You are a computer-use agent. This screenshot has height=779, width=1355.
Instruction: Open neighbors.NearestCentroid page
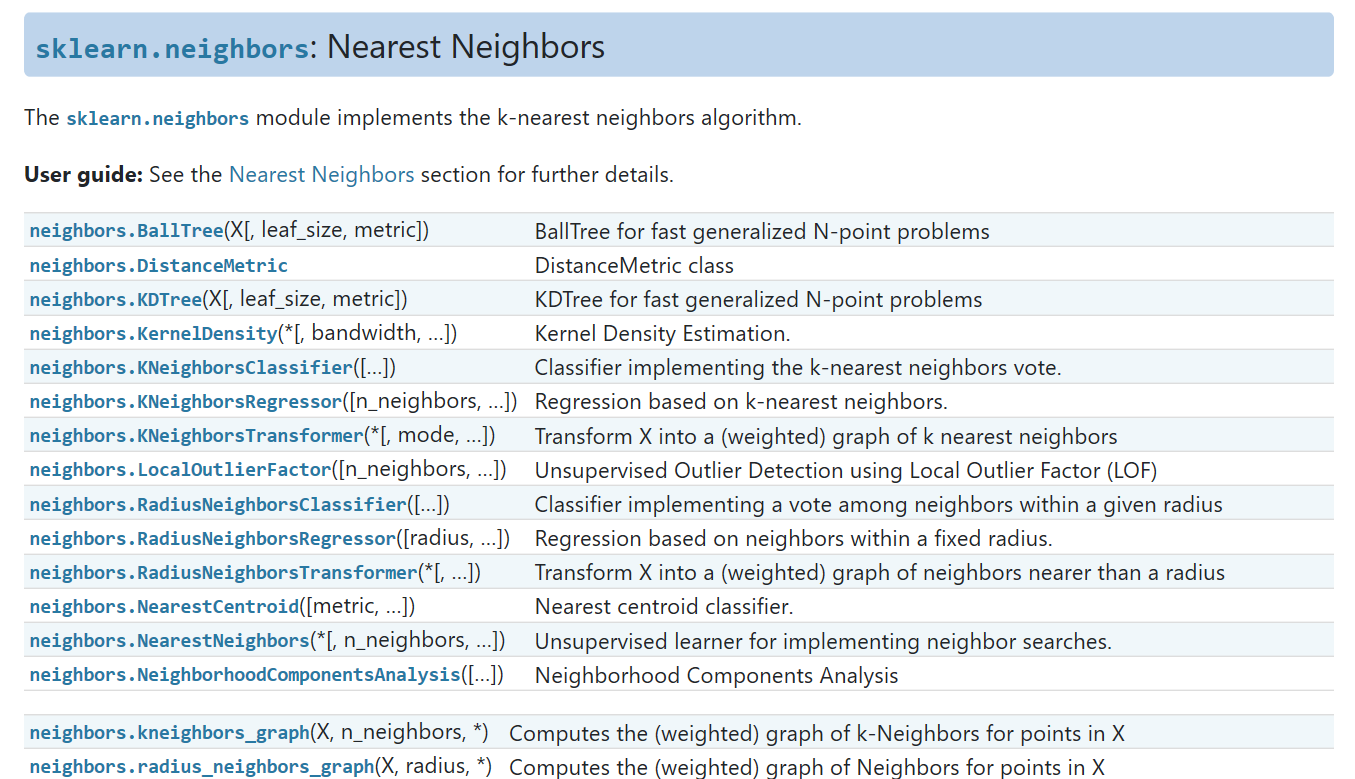pos(164,606)
